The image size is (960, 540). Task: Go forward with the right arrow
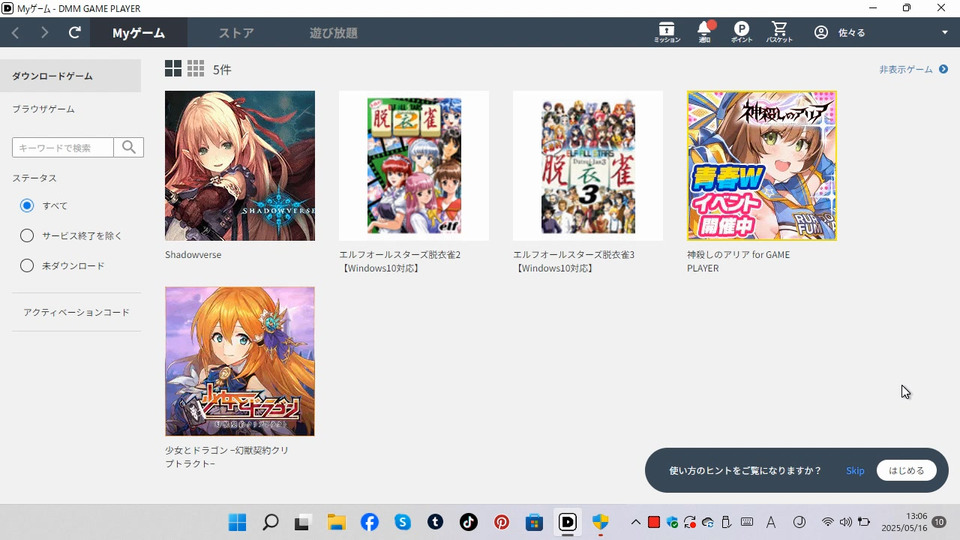[44, 32]
